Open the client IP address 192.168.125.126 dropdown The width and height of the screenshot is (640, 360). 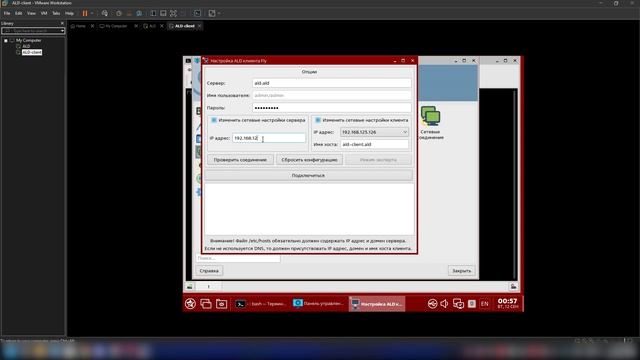point(374,132)
